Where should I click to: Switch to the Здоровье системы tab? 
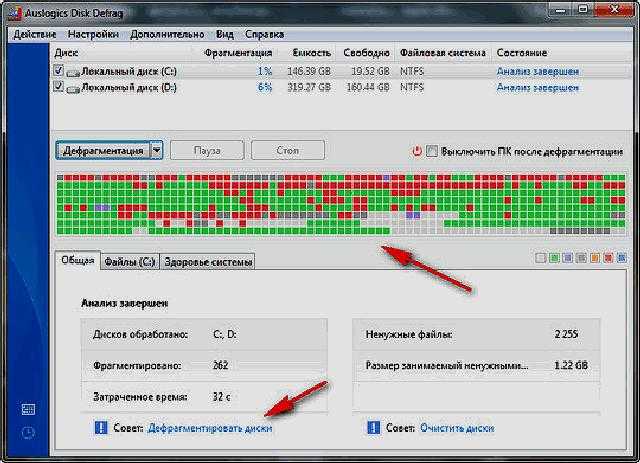click(208, 262)
